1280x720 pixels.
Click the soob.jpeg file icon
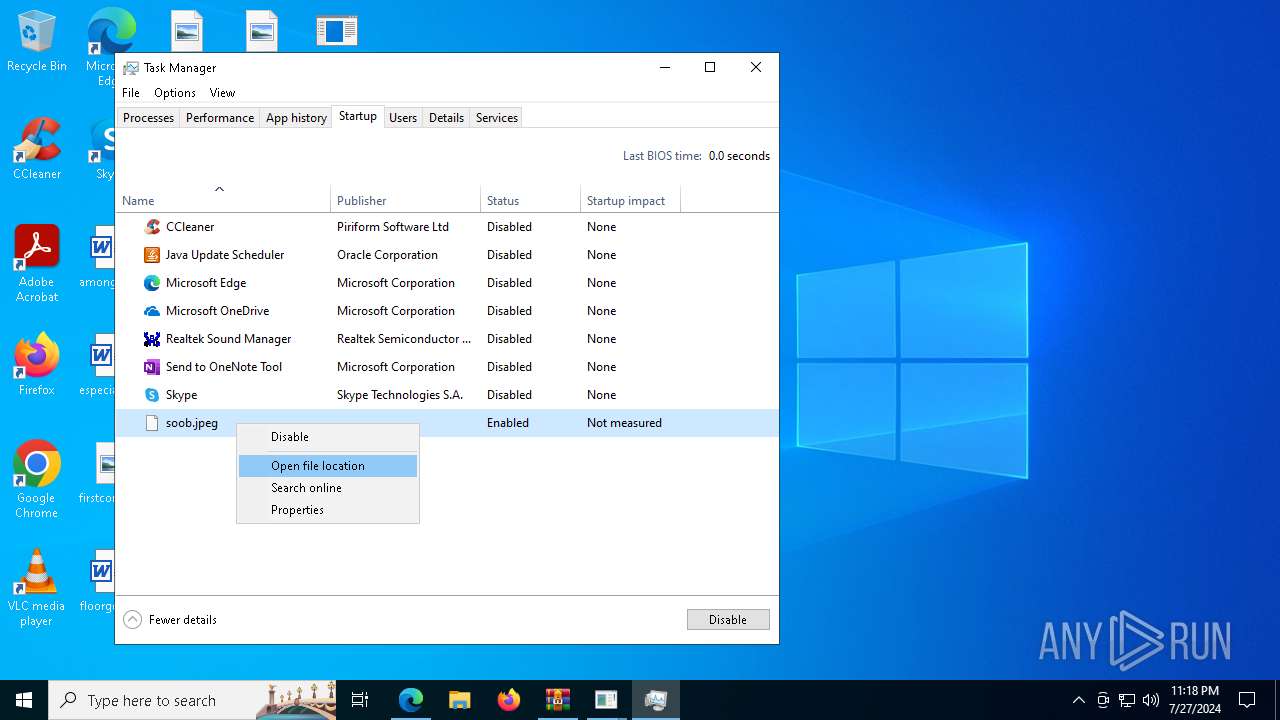coord(152,423)
